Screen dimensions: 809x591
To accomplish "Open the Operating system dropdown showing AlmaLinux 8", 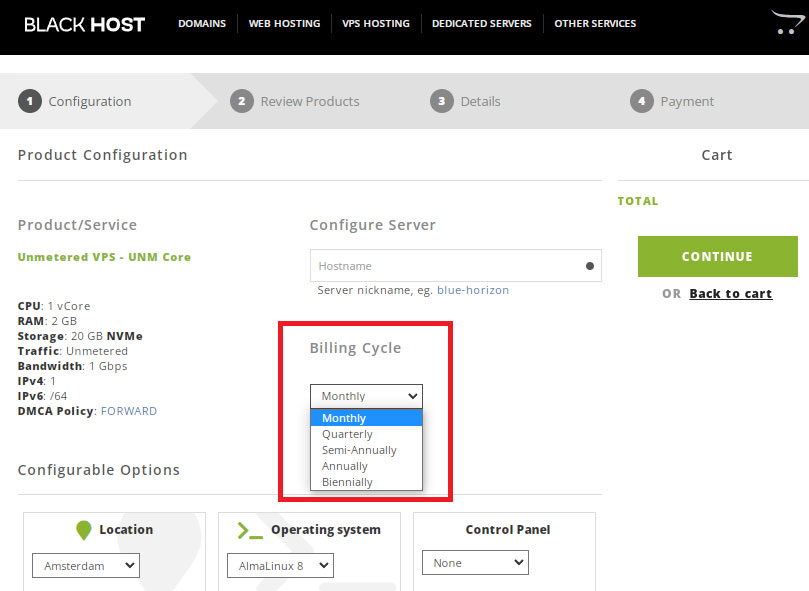I will pyautogui.click(x=280, y=566).
